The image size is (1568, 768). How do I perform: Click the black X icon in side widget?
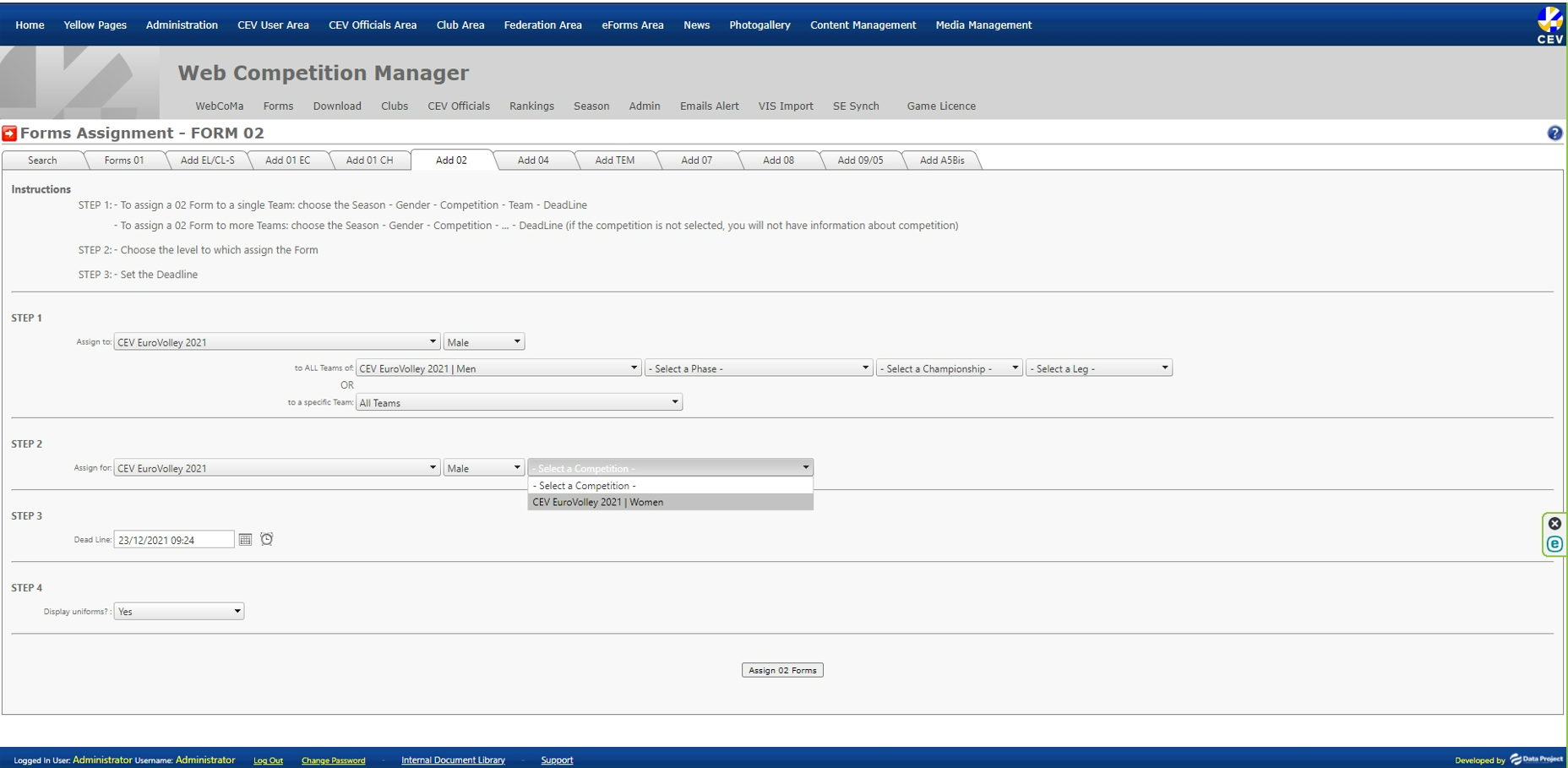click(x=1554, y=524)
